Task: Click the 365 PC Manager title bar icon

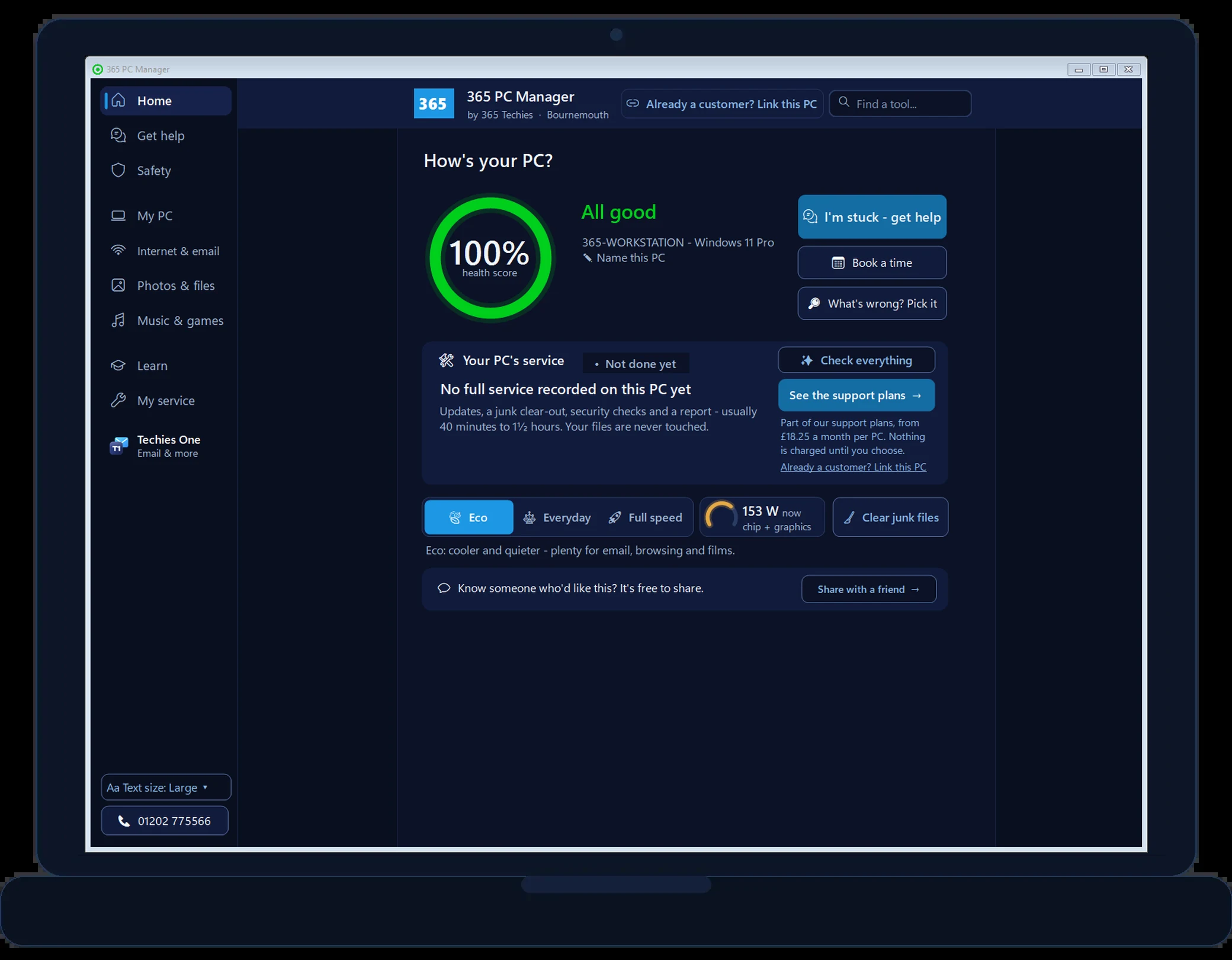Action: point(98,69)
